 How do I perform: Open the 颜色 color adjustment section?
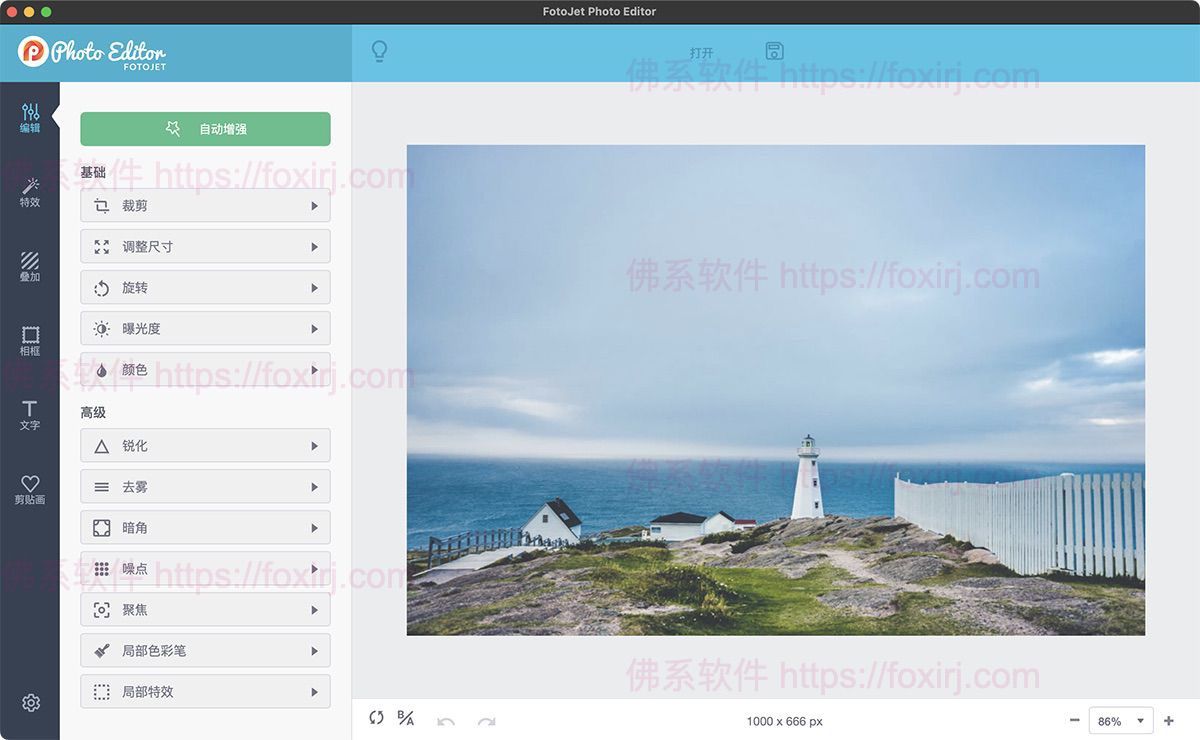coord(205,369)
